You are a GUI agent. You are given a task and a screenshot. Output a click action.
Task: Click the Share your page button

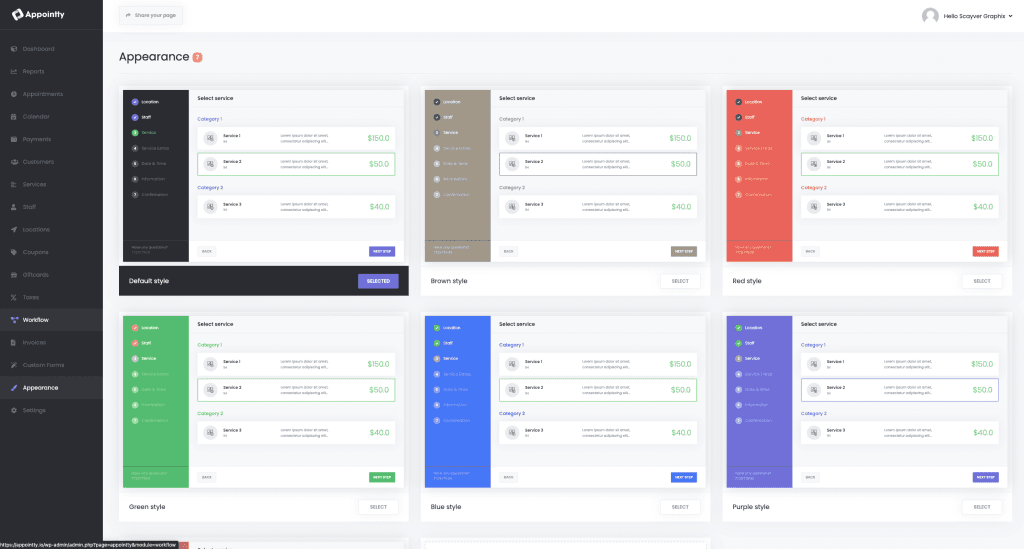pyautogui.click(x=151, y=16)
